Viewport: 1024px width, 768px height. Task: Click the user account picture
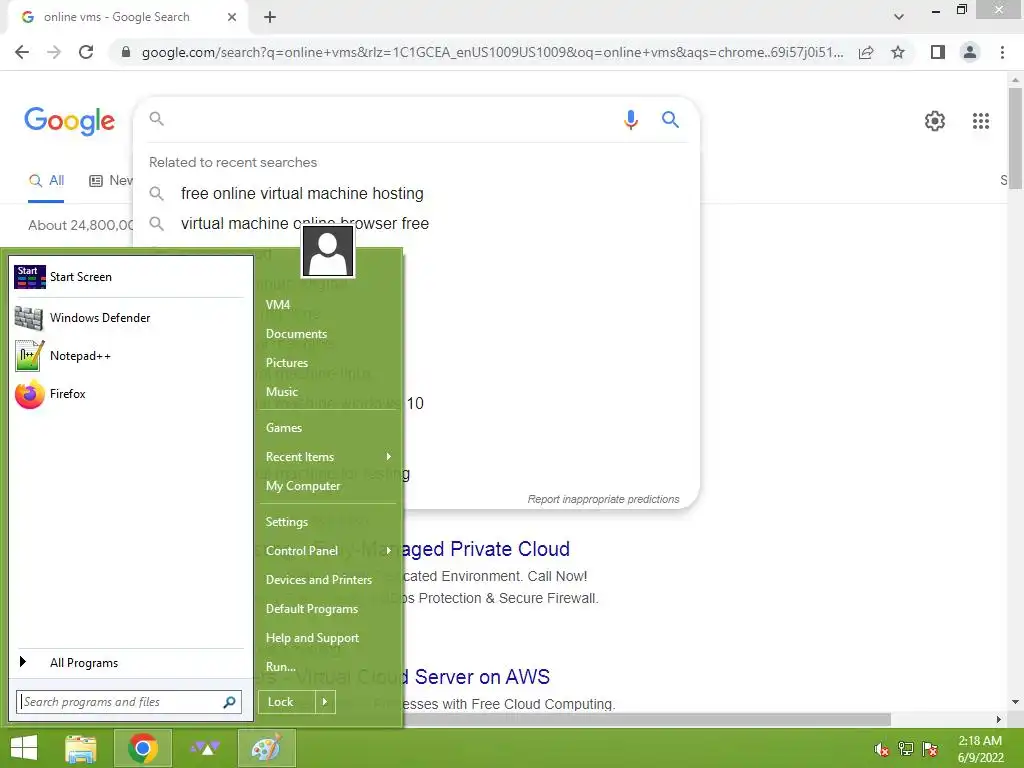click(x=328, y=252)
